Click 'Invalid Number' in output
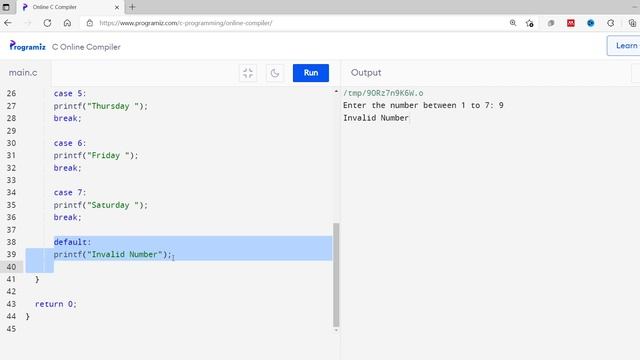640x360 pixels. [x=376, y=118]
